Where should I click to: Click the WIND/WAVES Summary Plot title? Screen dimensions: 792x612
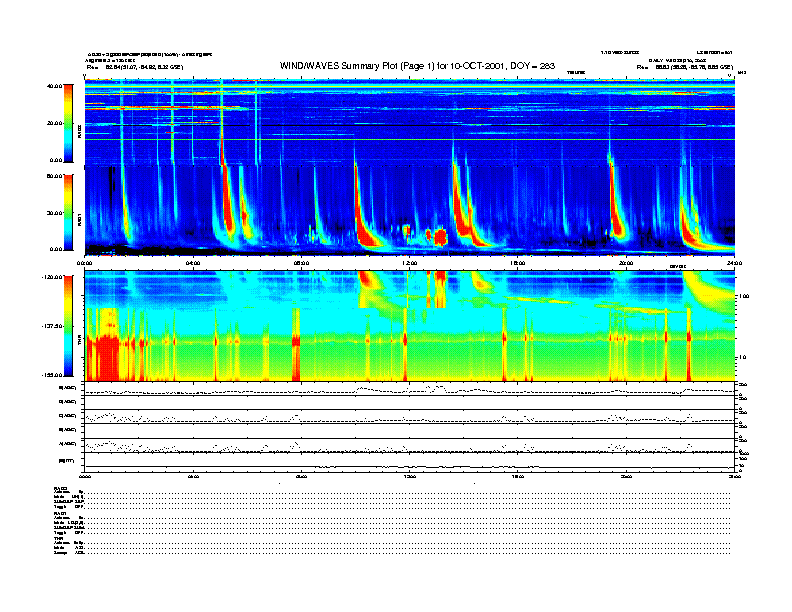pos(417,66)
